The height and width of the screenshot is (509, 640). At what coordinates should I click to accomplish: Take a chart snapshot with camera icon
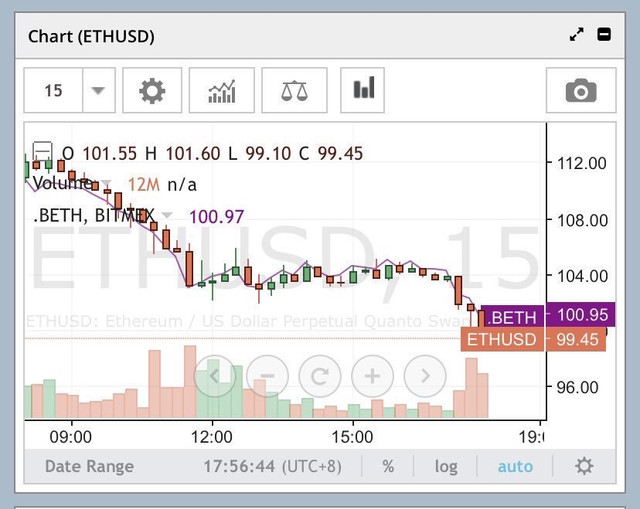pyautogui.click(x=581, y=90)
